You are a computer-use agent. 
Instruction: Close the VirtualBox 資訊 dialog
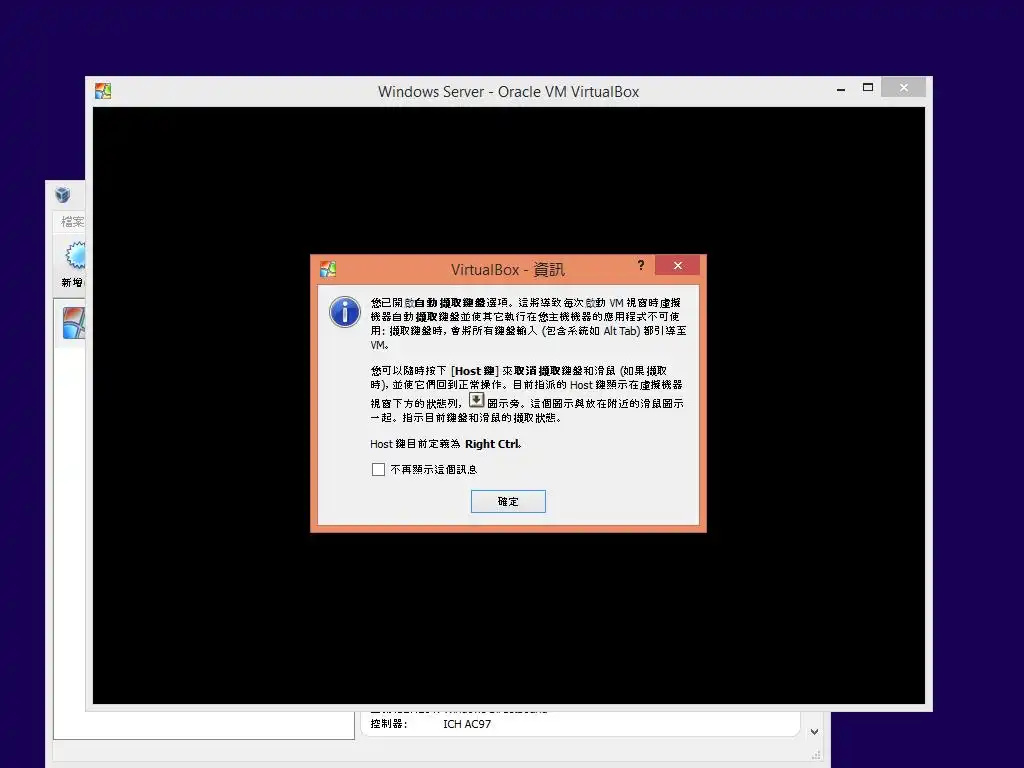[678, 265]
